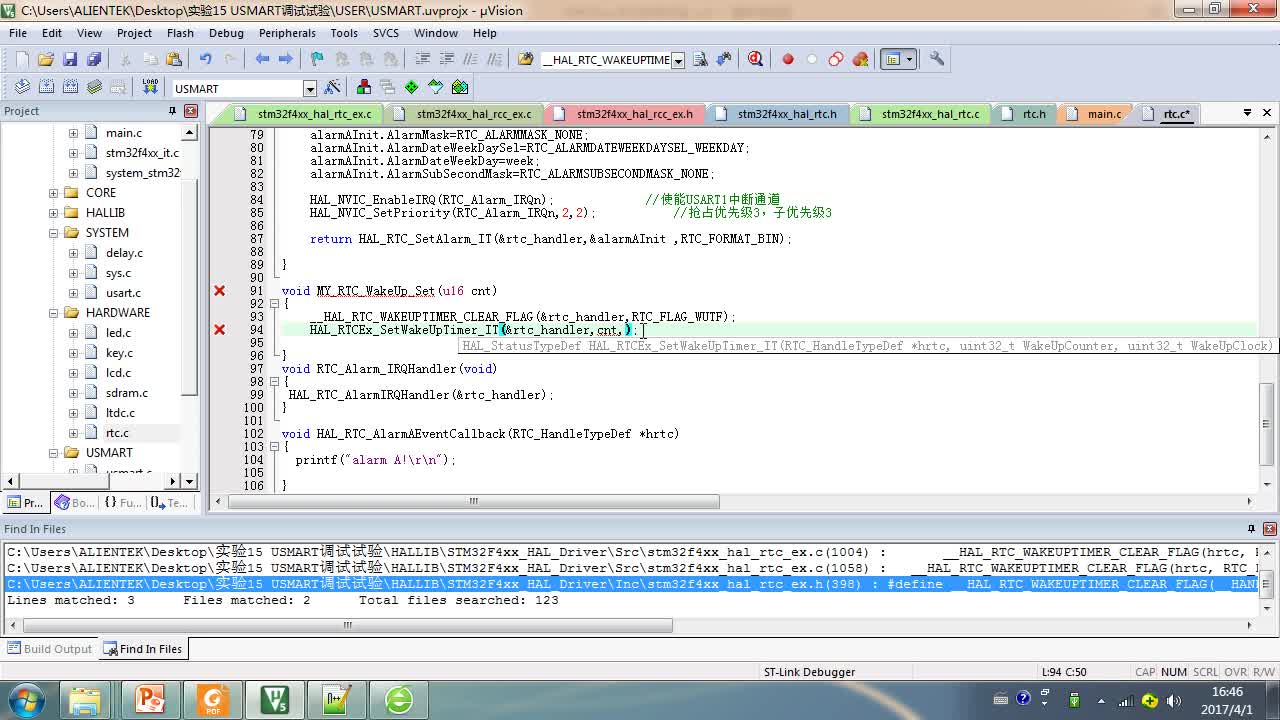Navigate forward with the right arrow icon
This screenshot has height=720, width=1280.
[x=286, y=59]
